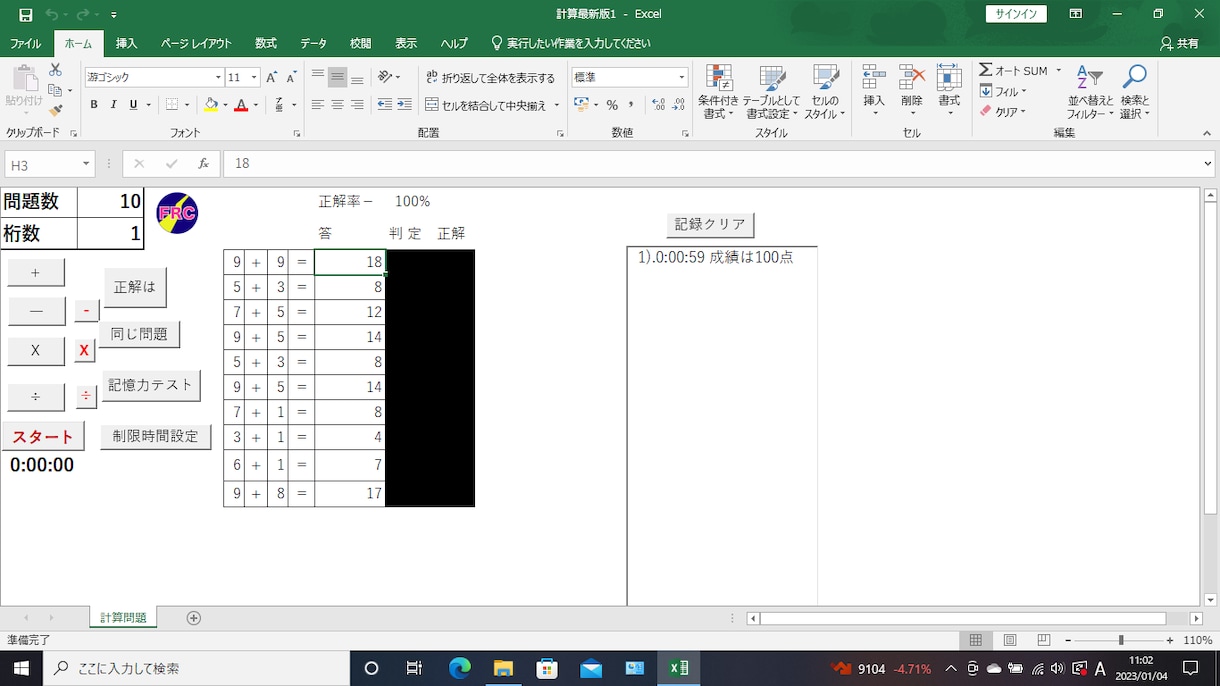Click the zoom slider in status bar
The image size is (1220, 686).
point(1121,640)
